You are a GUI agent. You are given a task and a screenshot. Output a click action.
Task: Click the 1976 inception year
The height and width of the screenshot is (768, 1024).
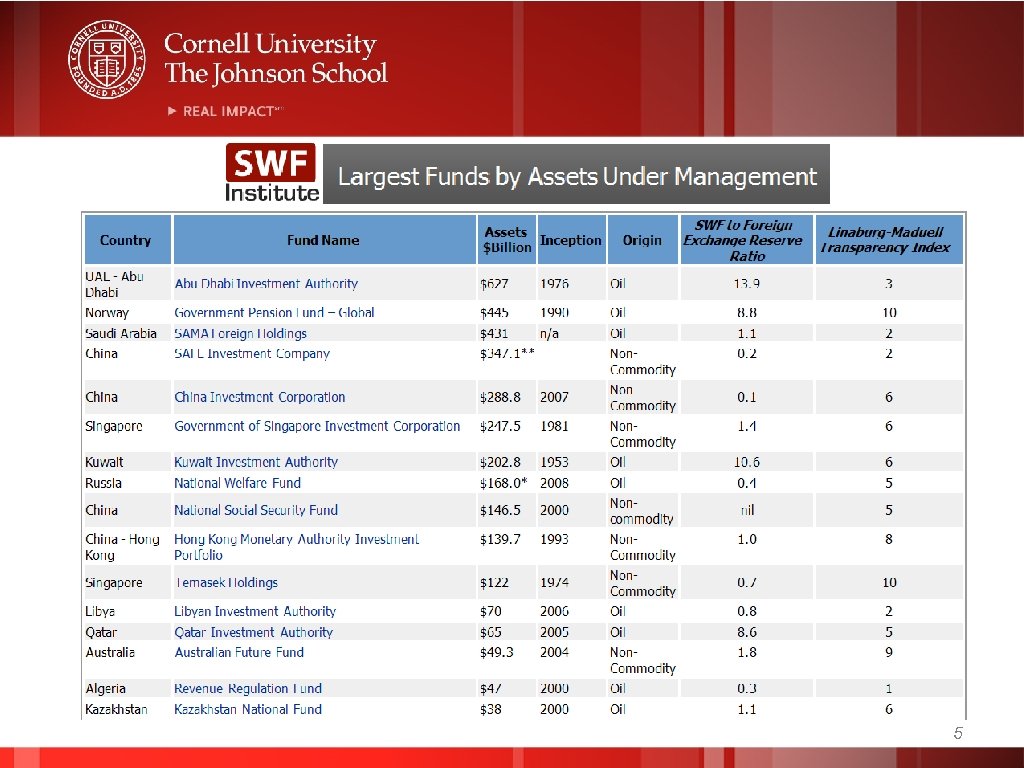click(554, 283)
